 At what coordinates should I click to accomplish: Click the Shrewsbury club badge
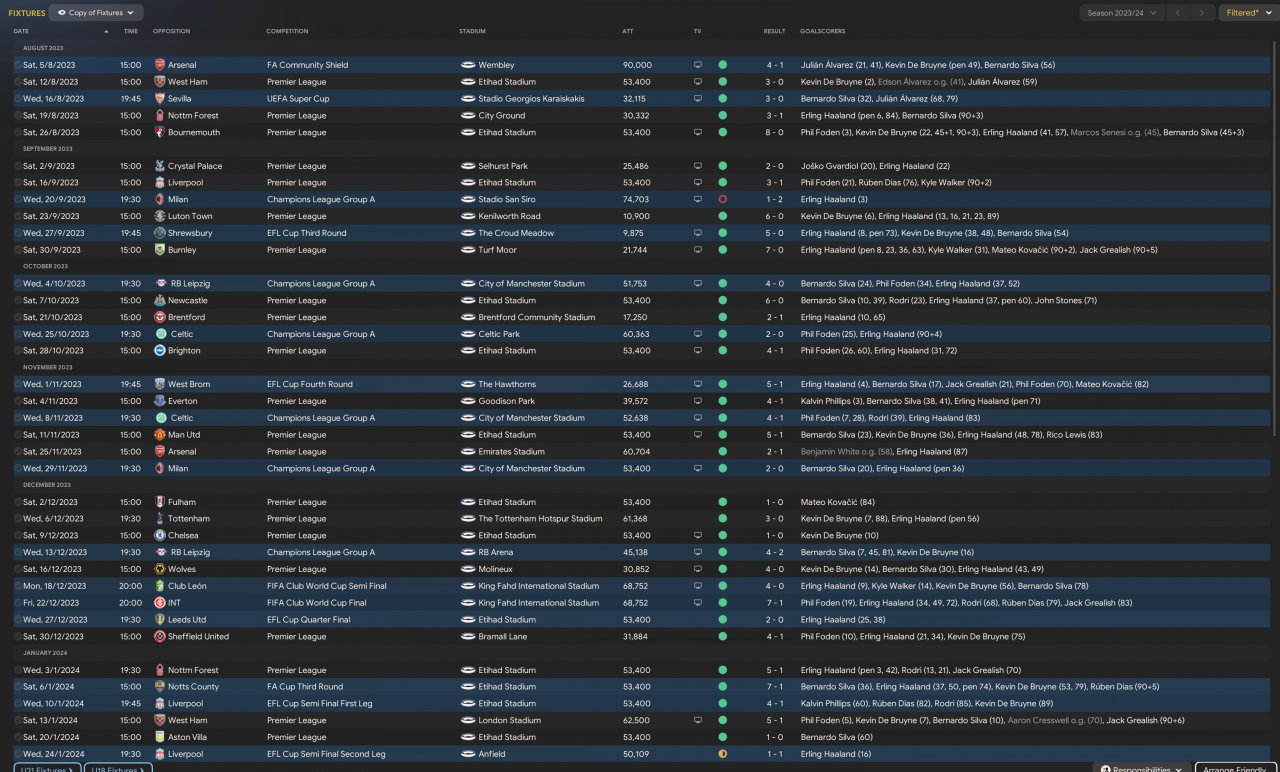[x=159, y=233]
